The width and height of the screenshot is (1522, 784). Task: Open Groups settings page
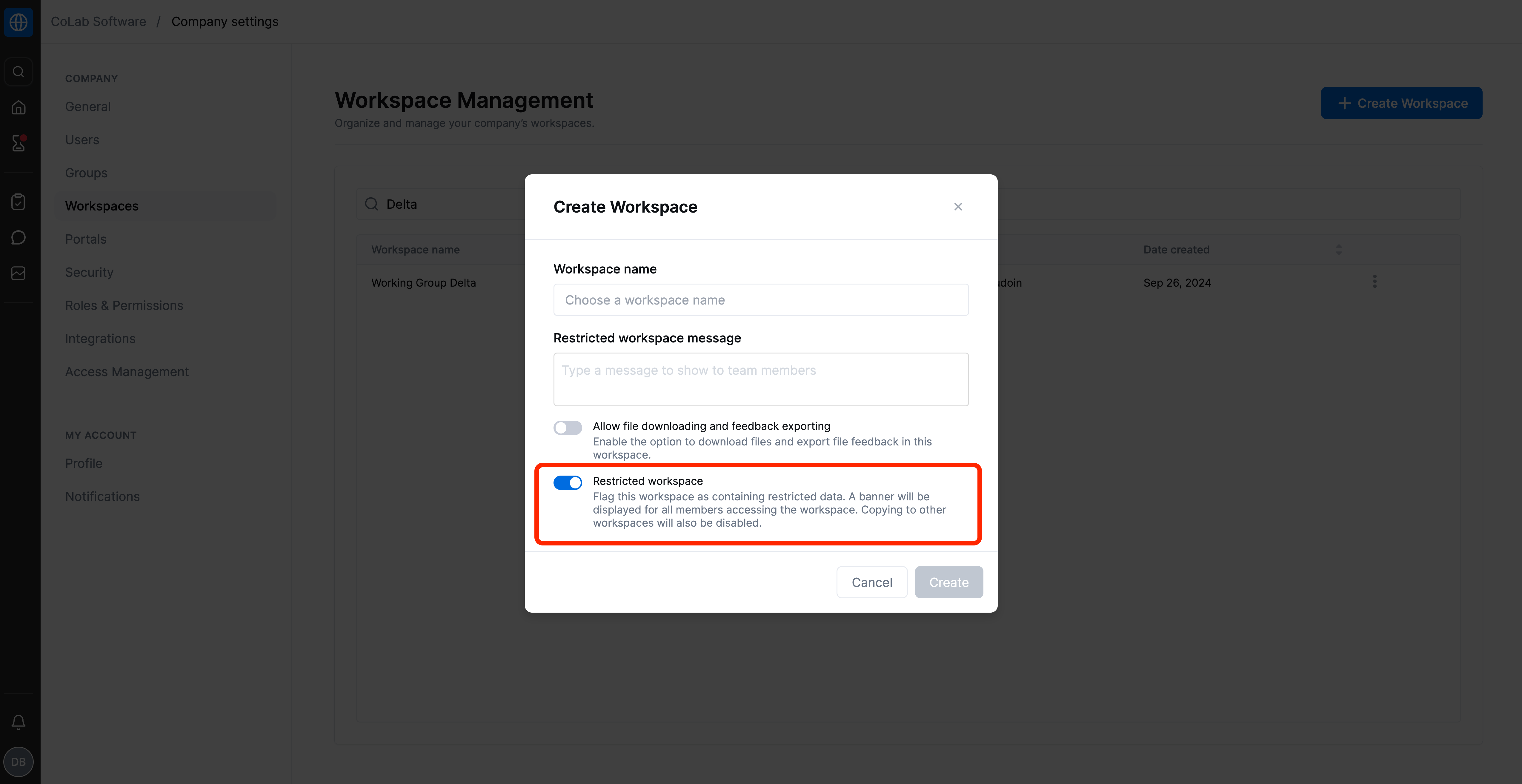point(86,173)
